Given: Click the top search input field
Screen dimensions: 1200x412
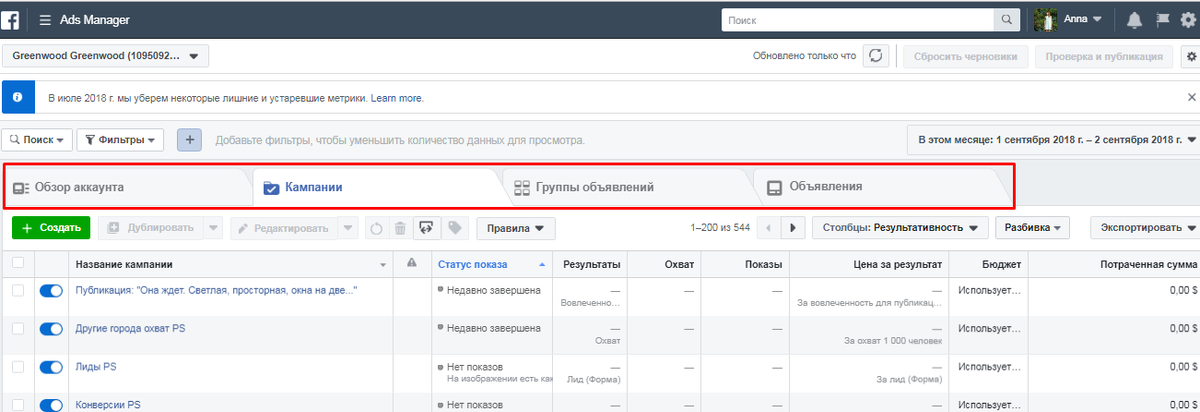Looking at the screenshot, I should [857, 19].
